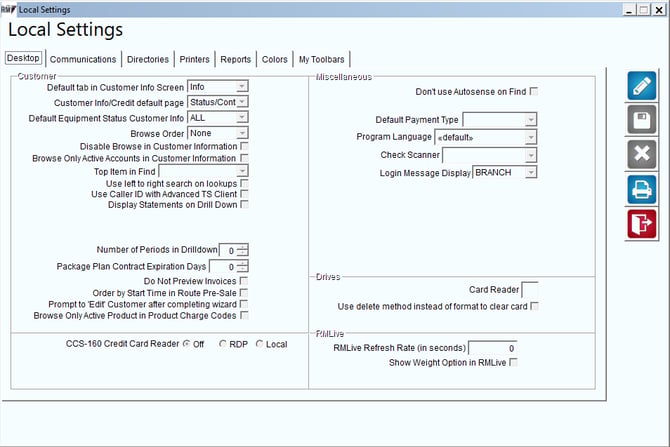
Task: Click the Print icon button
Action: pos(642,189)
